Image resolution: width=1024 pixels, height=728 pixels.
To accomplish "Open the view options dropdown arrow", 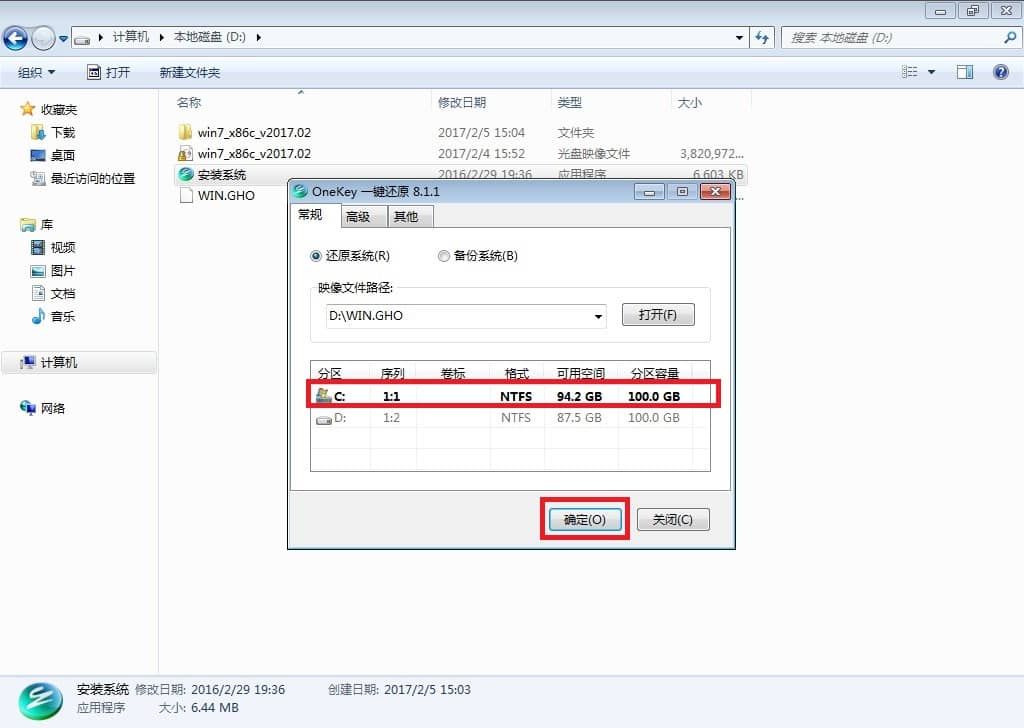I will pyautogui.click(x=931, y=72).
